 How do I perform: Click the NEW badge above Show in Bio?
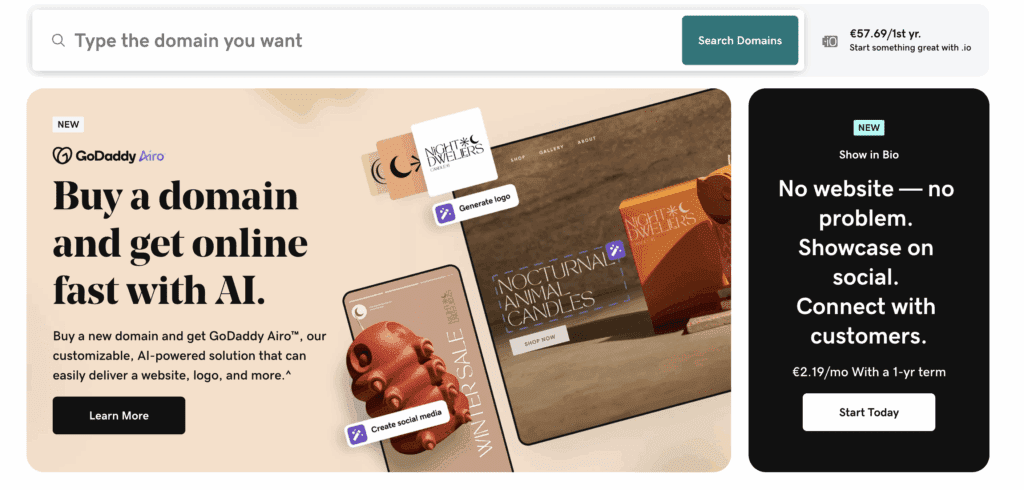tap(869, 127)
